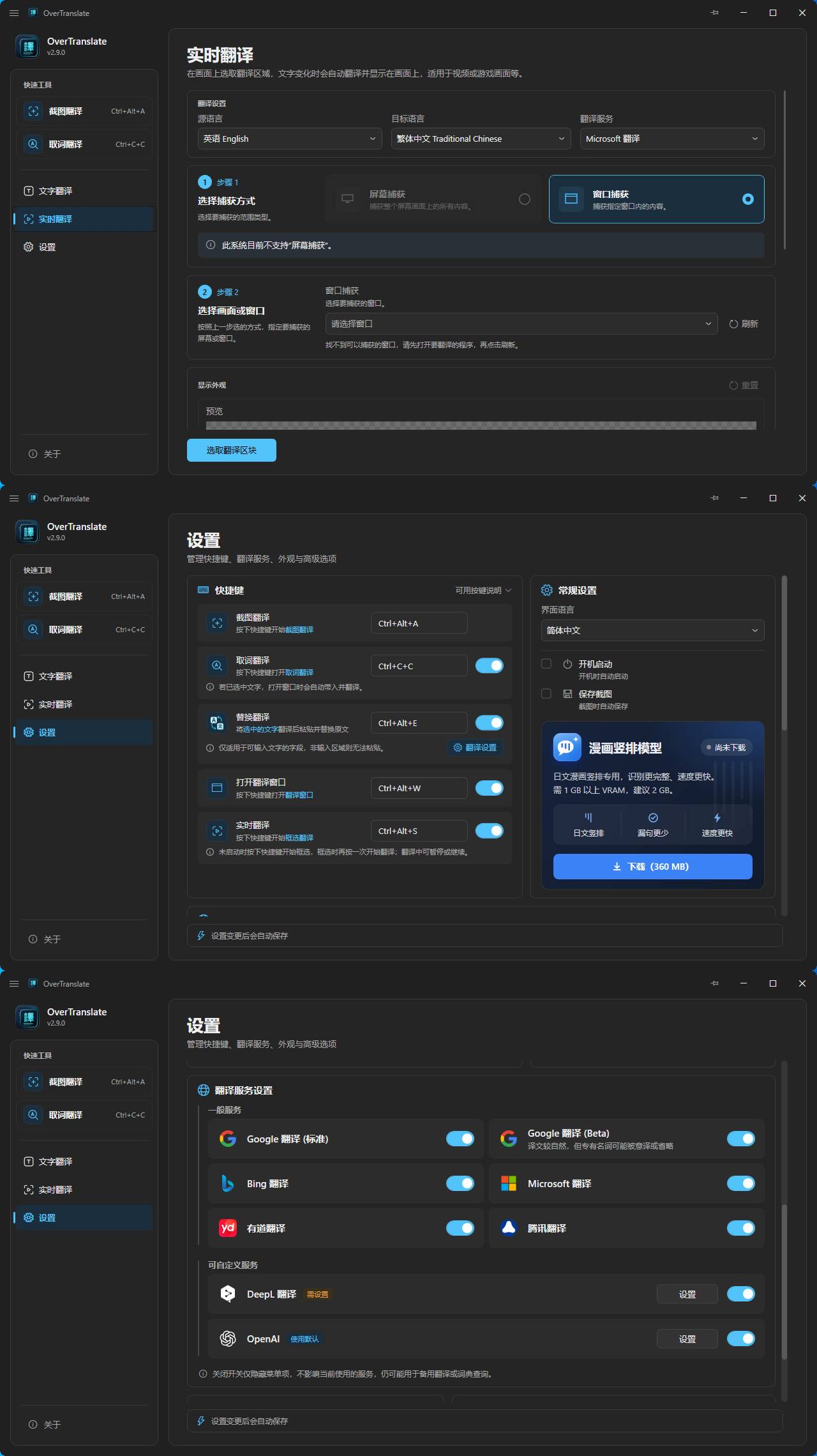Open 文字翻译 in top window sidebar
The height and width of the screenshot is (1456, 817).
click(84, 191)
